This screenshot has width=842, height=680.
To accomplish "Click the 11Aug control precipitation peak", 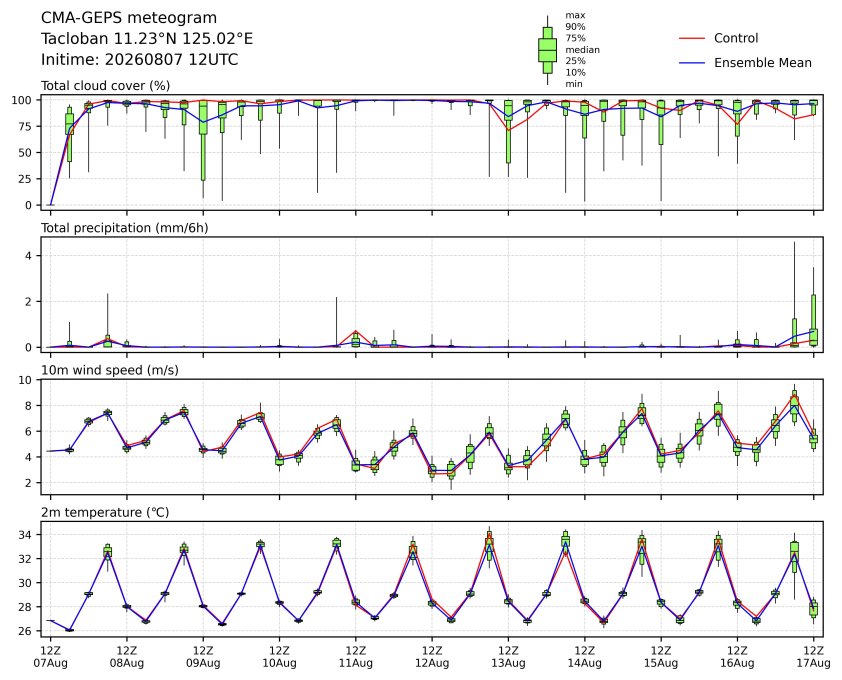I will point(355,331).
